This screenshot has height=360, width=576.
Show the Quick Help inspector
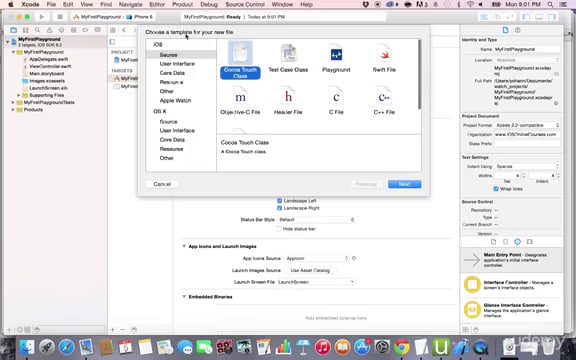pos(518,30)
